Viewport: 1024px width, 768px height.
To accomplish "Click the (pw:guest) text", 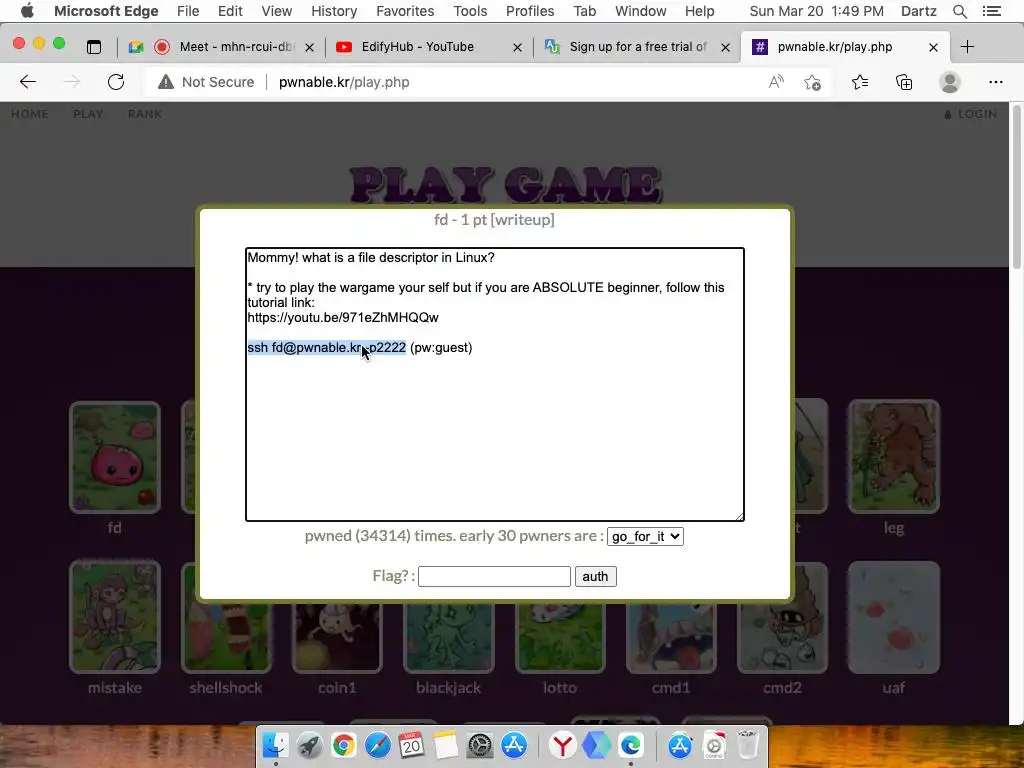I will point(441,347).
